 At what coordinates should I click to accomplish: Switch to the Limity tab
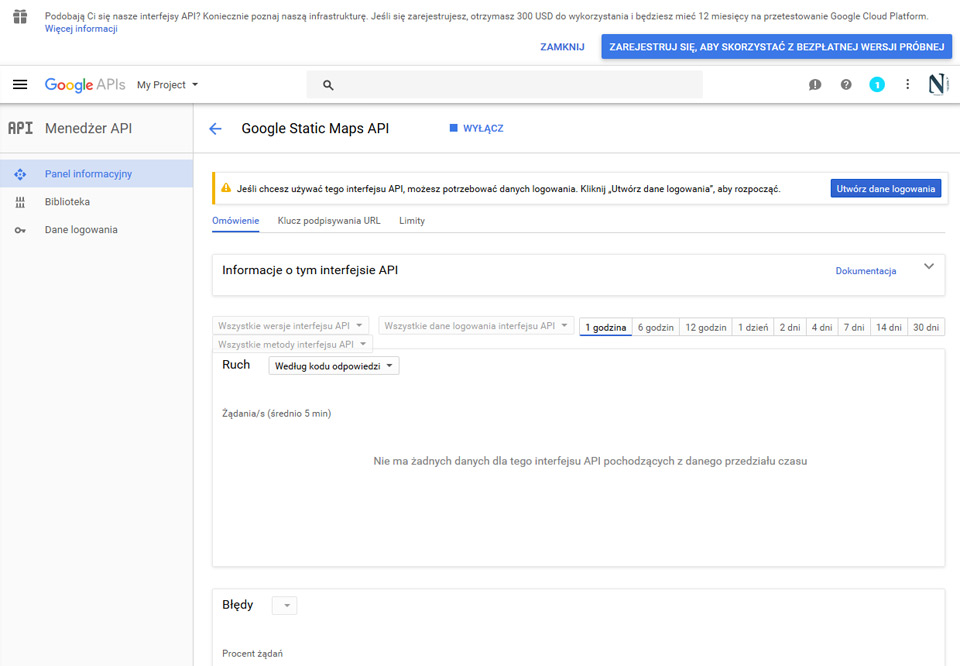coord(412,221)
